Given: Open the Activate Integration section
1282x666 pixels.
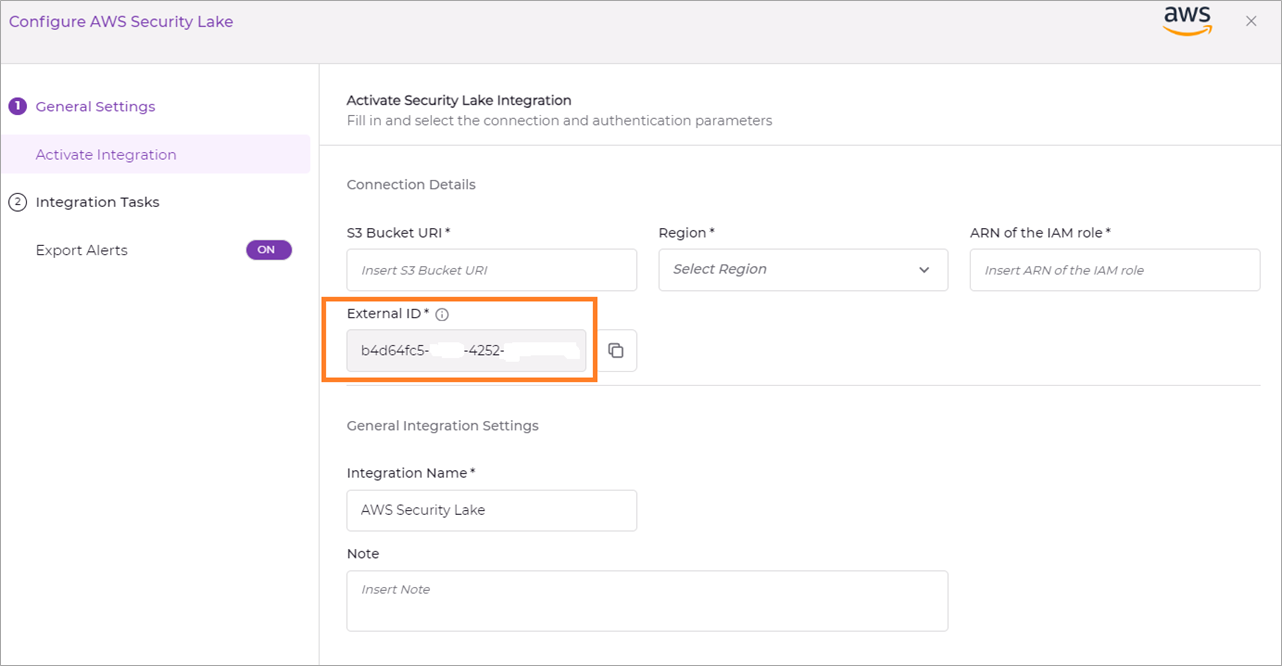Looking at the screenshot, I should click(155, 154).
